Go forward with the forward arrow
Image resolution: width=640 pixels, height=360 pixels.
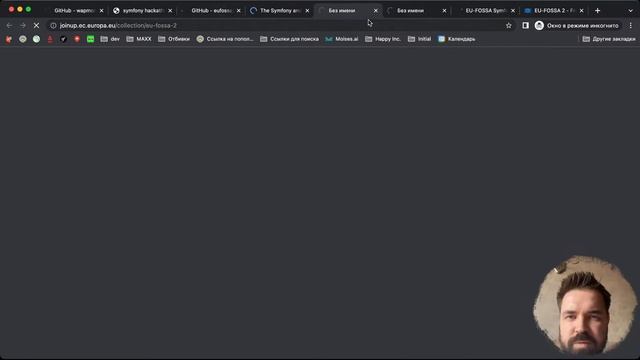pos(23,25)
